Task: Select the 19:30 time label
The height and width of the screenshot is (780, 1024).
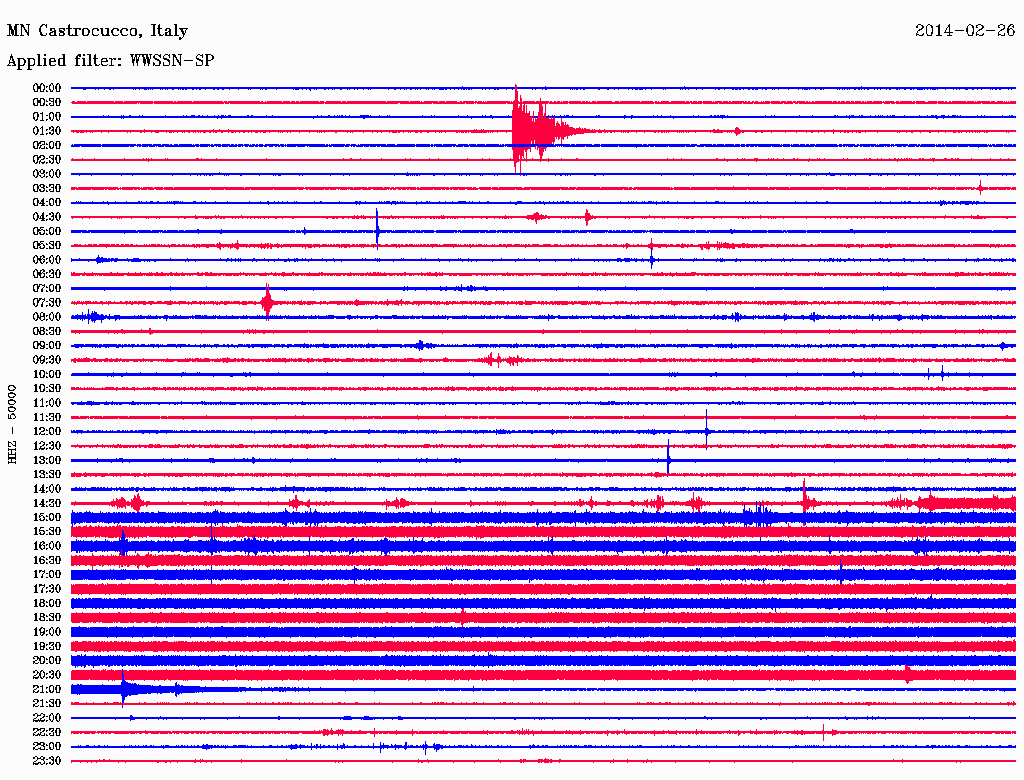Action: coord(46,646)
